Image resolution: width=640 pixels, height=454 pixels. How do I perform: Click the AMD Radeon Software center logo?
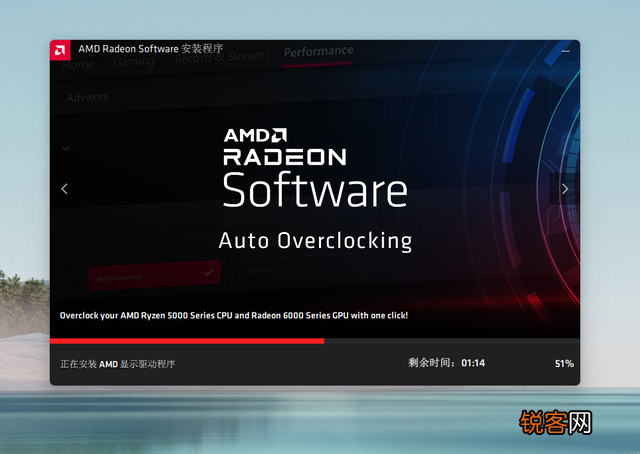point(314,167)
